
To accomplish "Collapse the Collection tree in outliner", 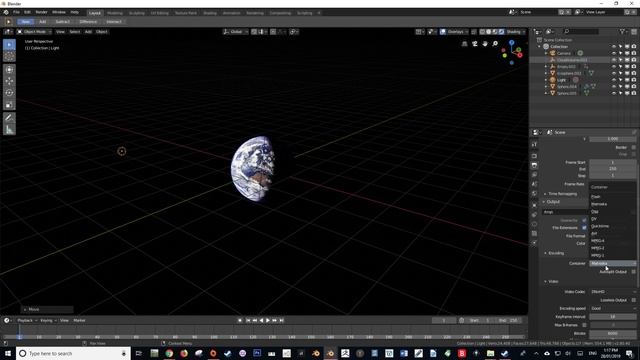I will coord(539,47).
